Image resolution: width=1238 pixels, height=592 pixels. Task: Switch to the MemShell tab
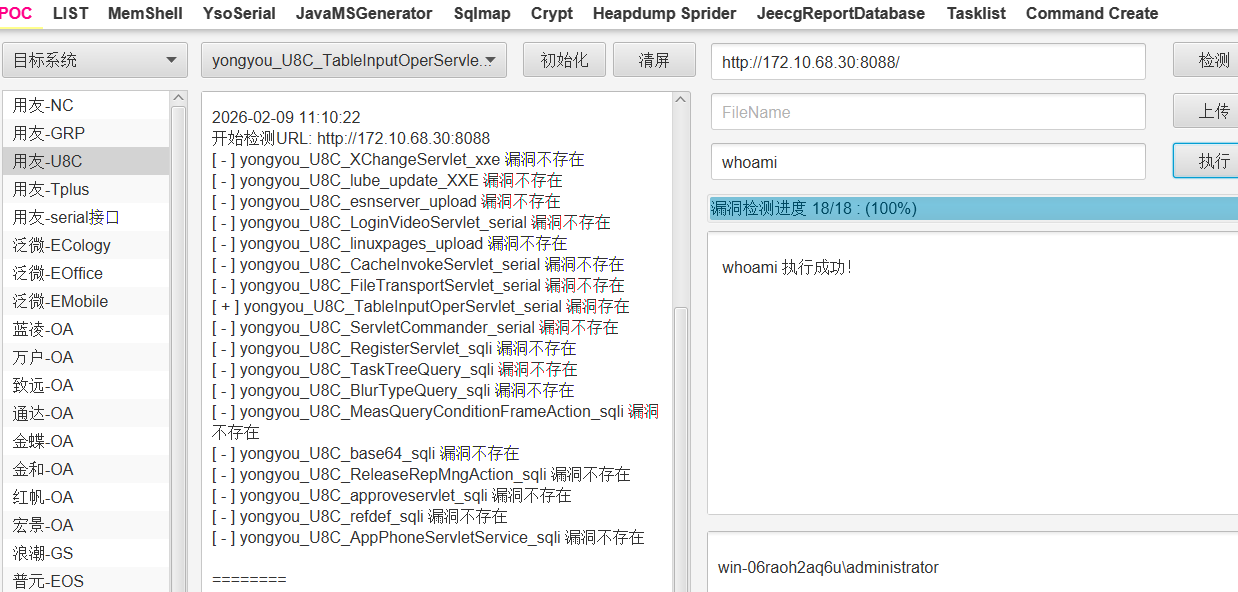pos(145,13)
